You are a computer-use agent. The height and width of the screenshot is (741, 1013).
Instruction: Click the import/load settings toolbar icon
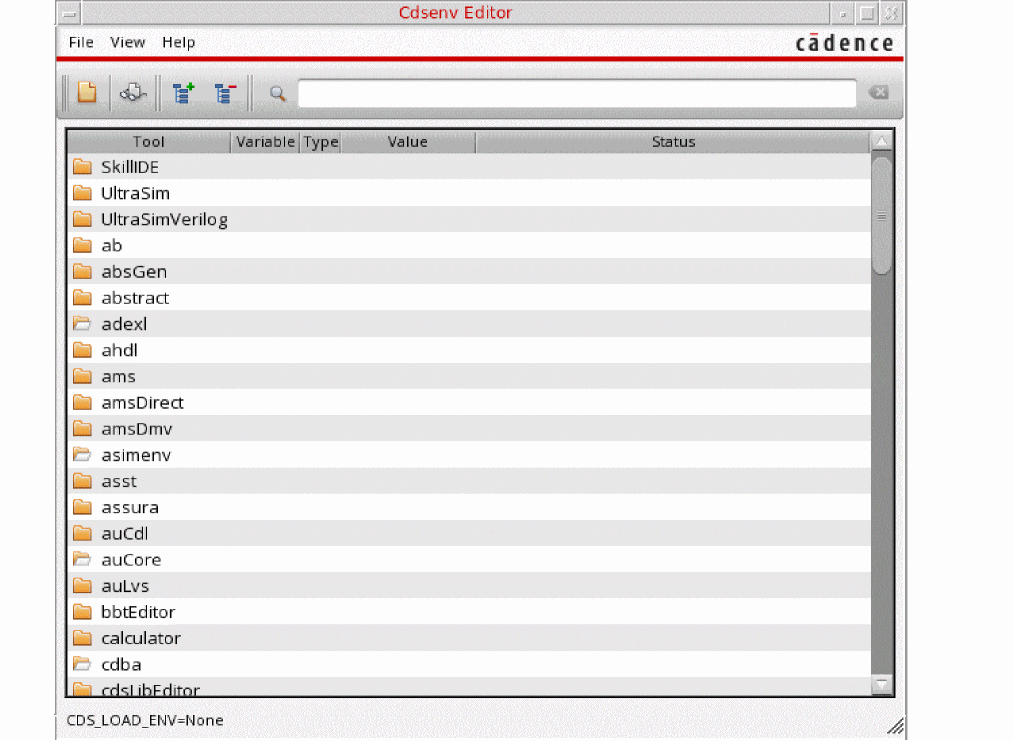(x=133, y=92)
